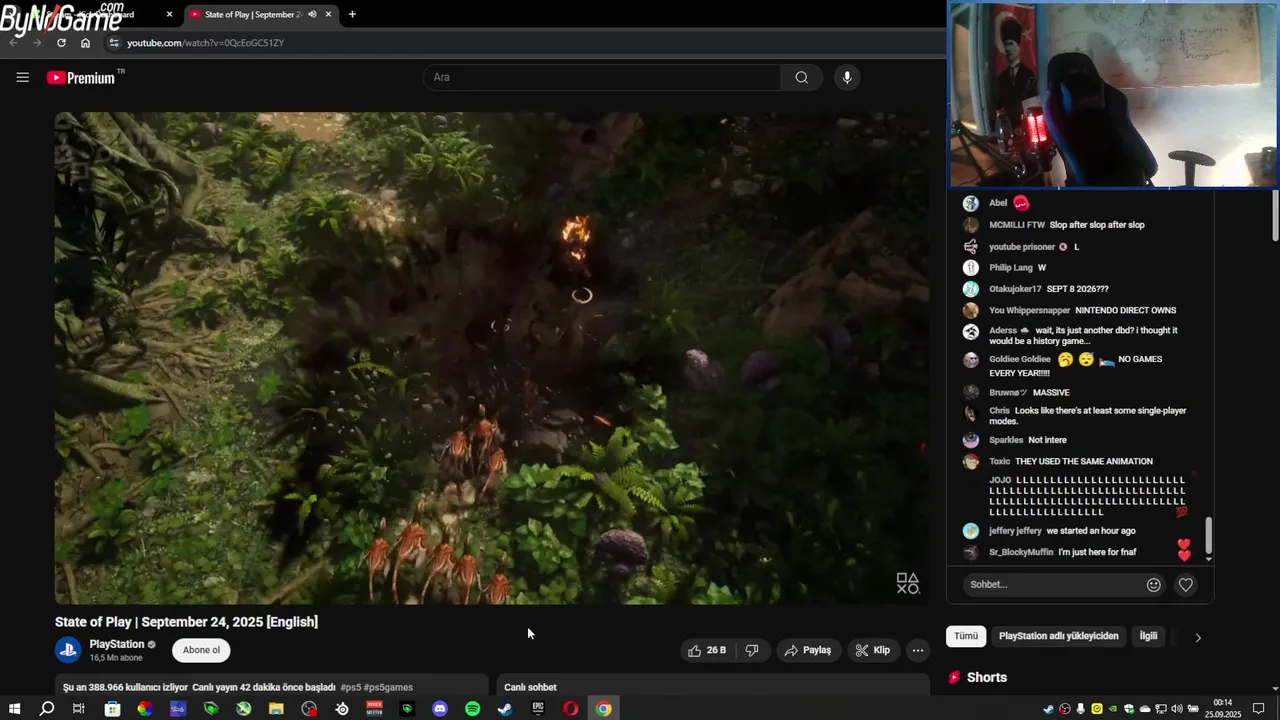Image resolution: width=1280 pixels, height=720 pixels.
Task: View site information icon in address bar
Action: (114, 43)
